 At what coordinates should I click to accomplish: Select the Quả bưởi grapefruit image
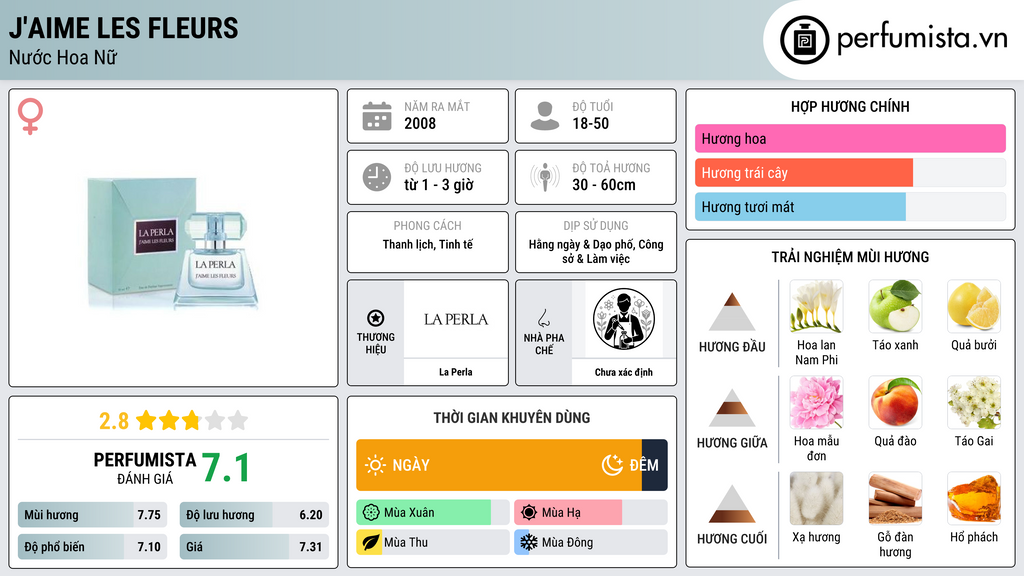(x=974, y=306)
